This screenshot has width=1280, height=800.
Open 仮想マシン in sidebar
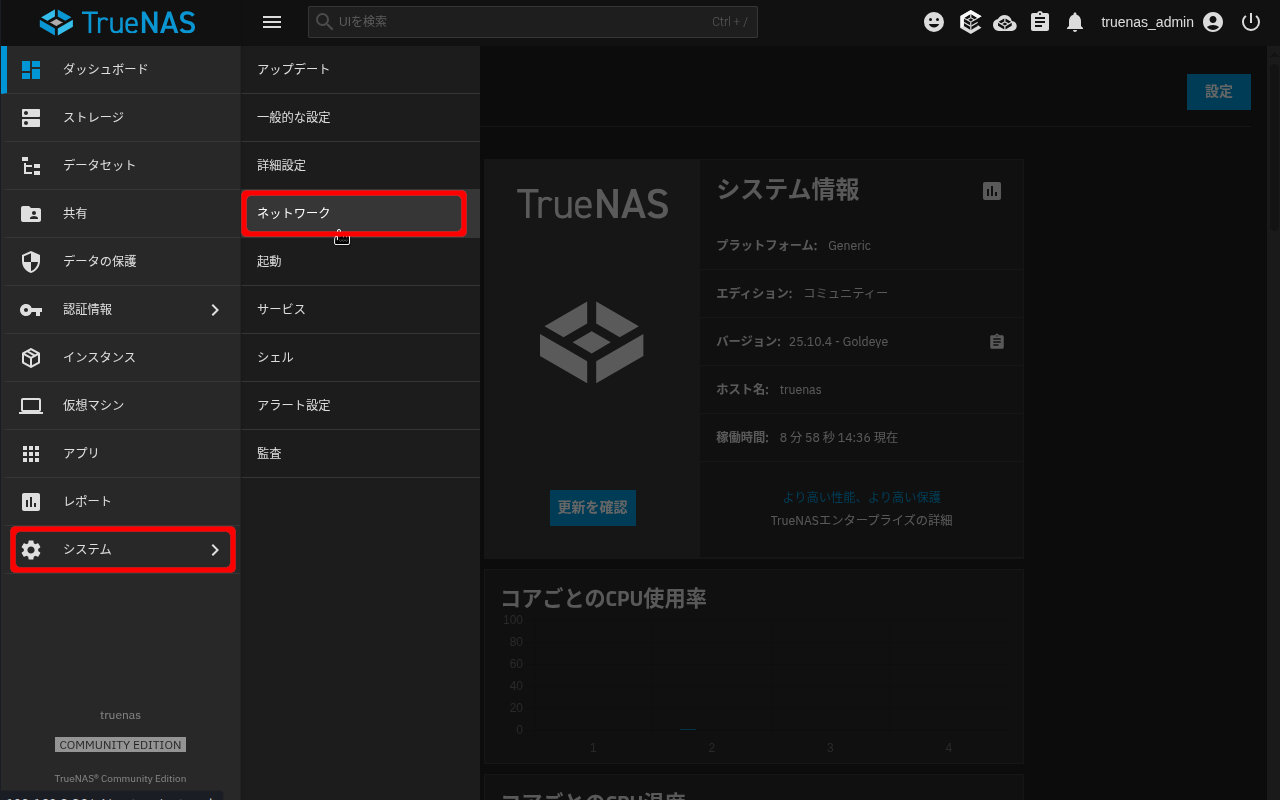click(120, 405)
